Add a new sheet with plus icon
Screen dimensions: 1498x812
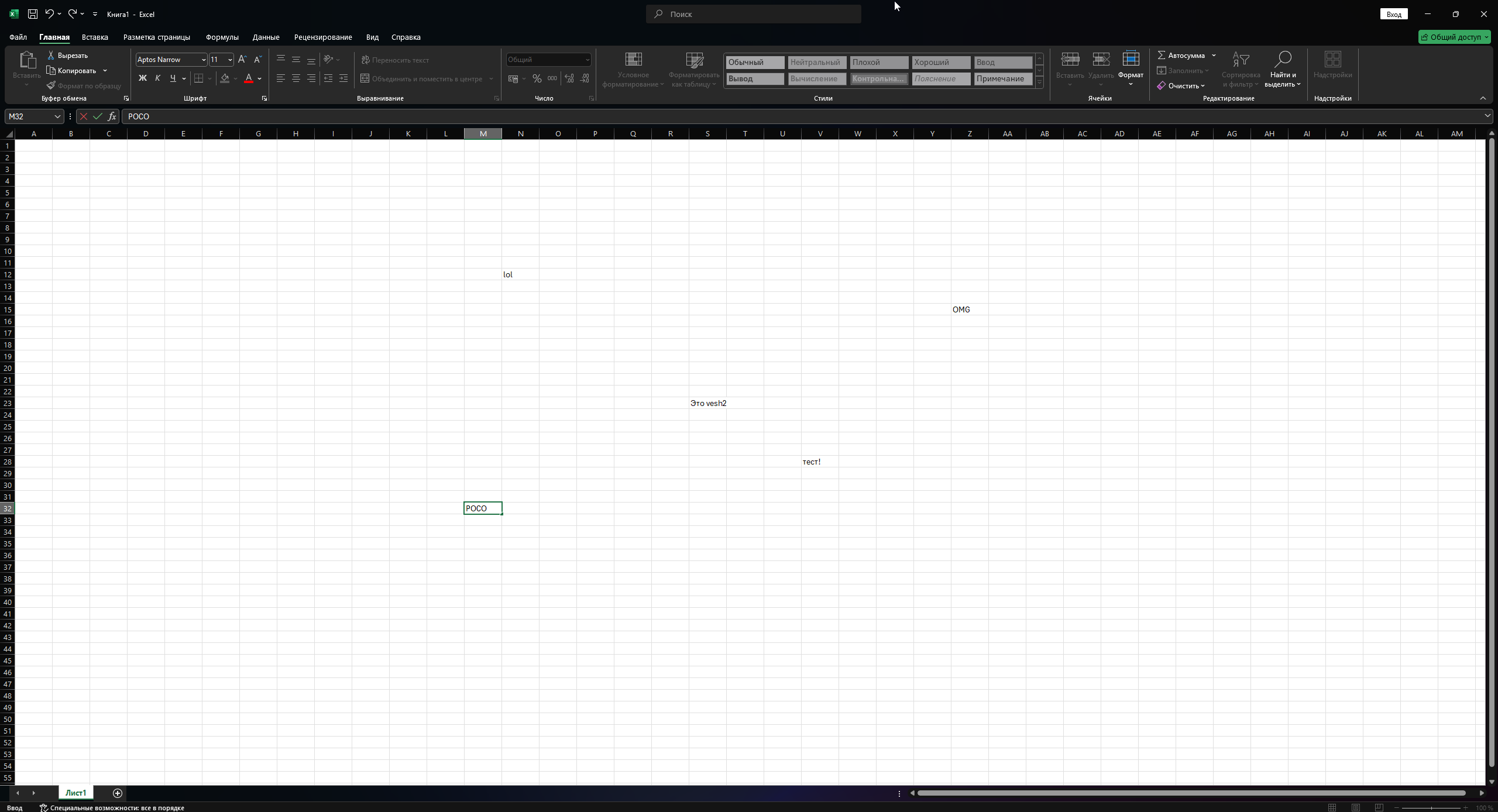pos(118,793)
